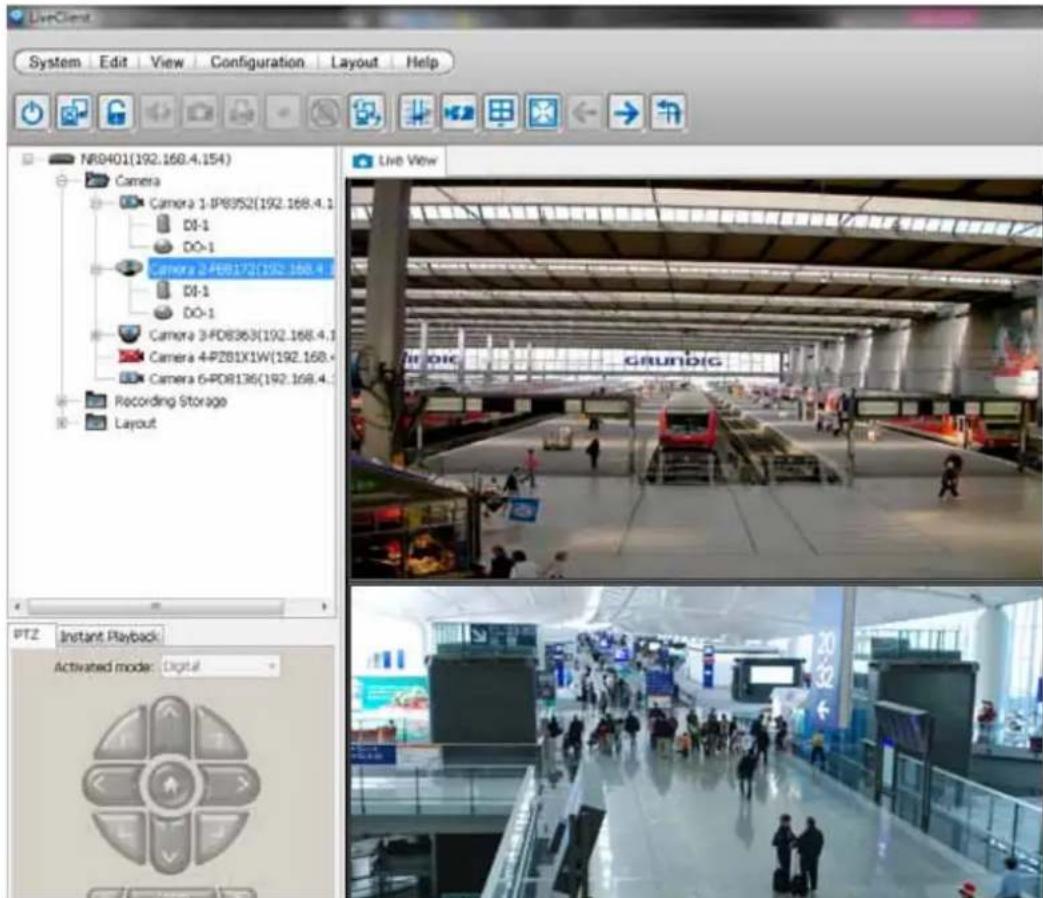Click the Layout folder icon in tree
This screenshot has width=1043, height=898.
pos(96,422)
